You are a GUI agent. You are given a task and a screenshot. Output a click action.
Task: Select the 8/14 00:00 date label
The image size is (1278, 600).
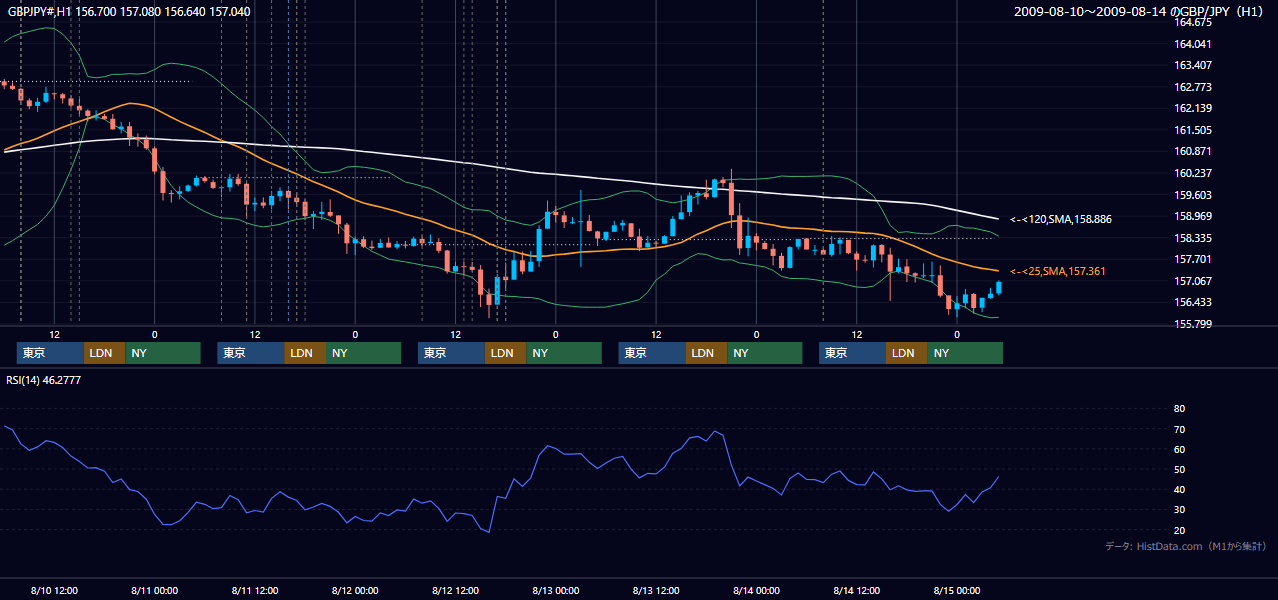757,591
